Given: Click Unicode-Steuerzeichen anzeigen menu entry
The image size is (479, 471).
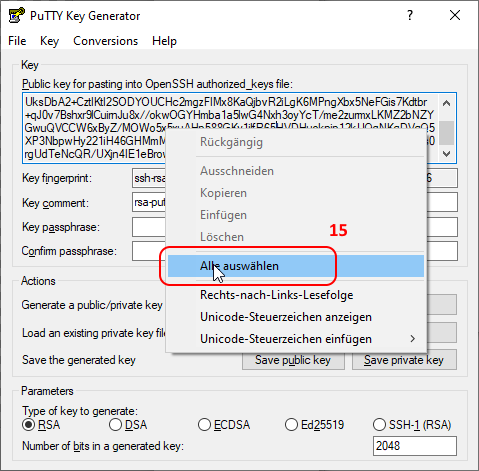Looking at the screenshot, I should pos(296,317).
